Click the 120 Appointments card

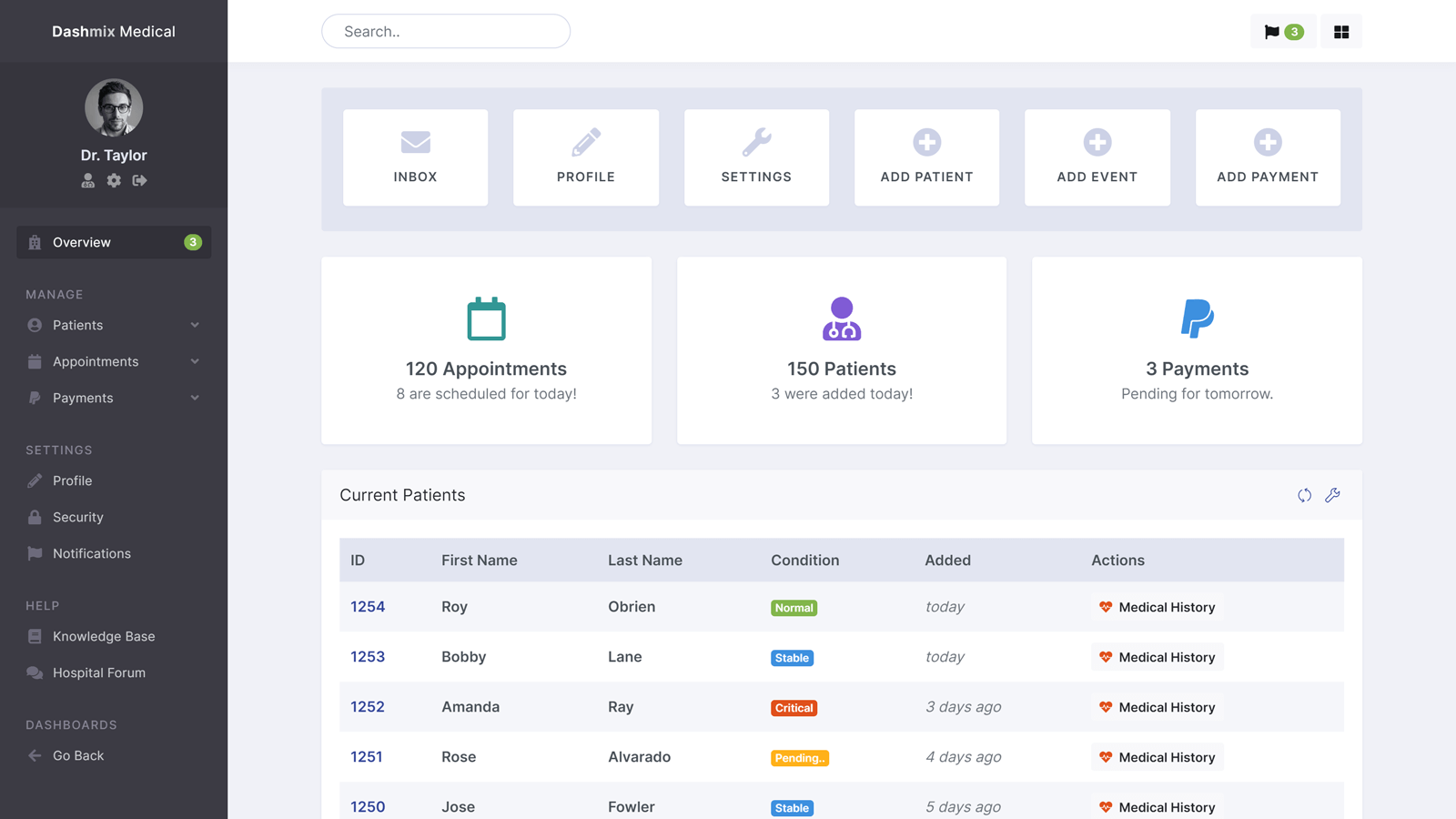486,350
